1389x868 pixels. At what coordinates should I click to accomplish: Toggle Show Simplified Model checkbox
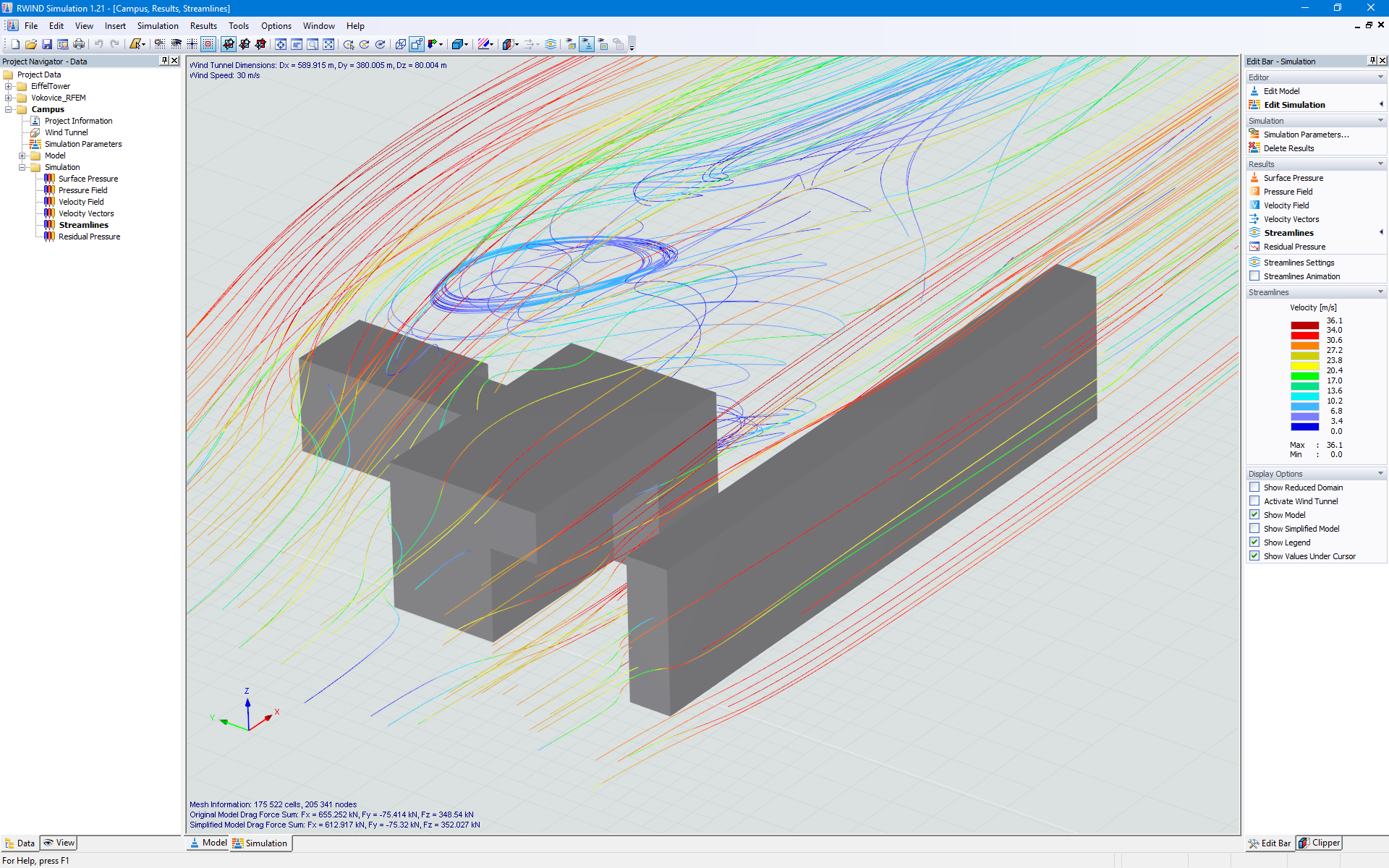coord(1255,528)
